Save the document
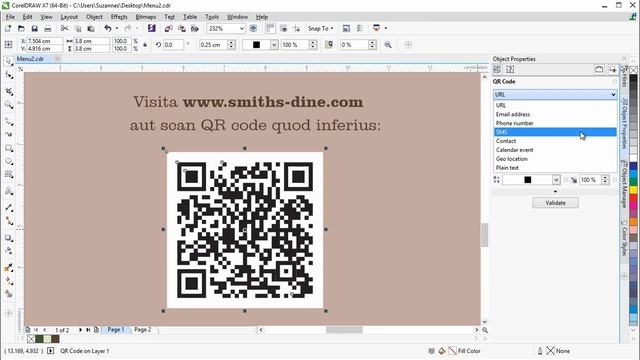Screen dimensions: 640x360 tap(34, 29)
